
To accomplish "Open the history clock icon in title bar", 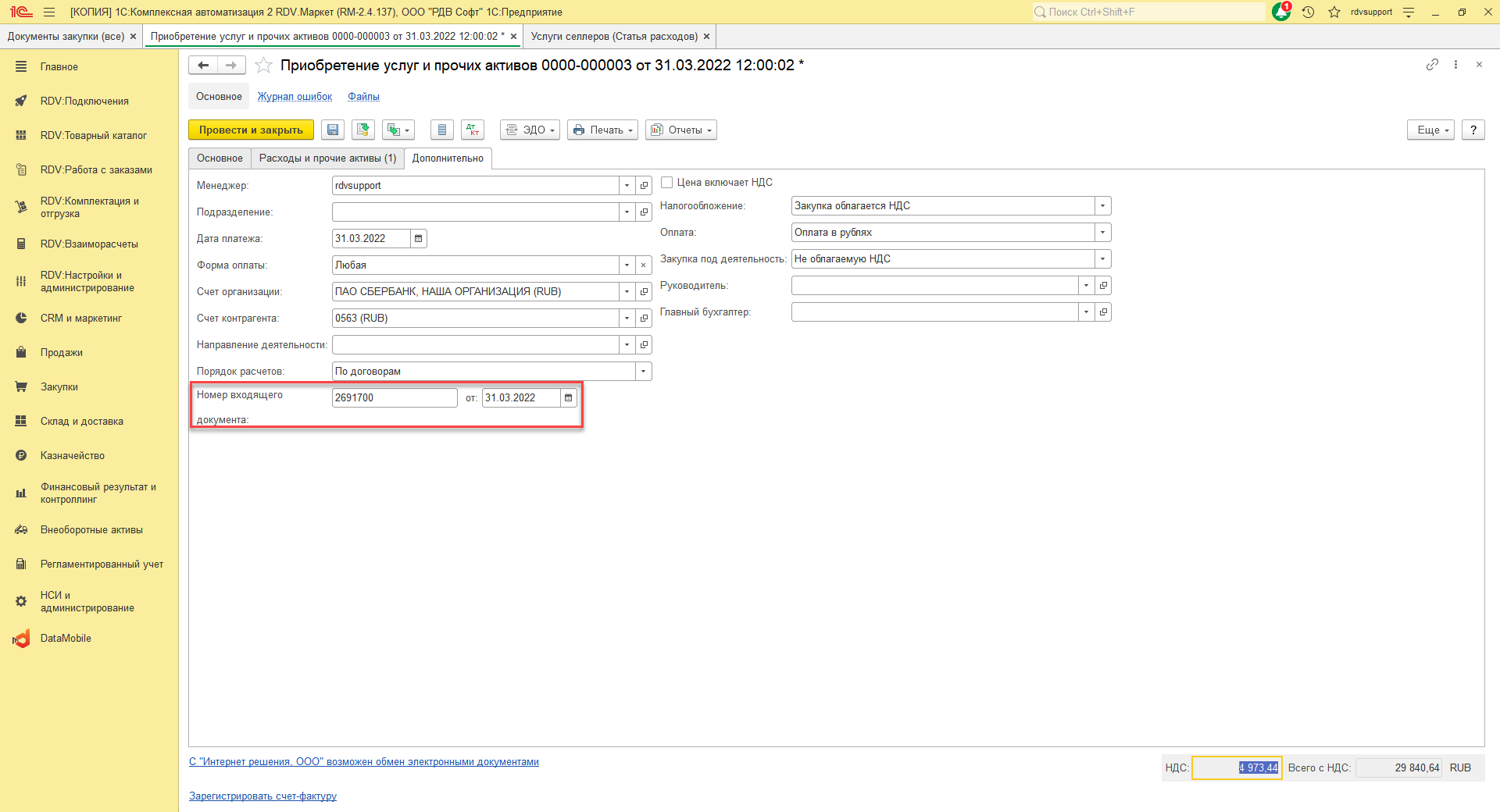I will click(x=1308, y=12).
